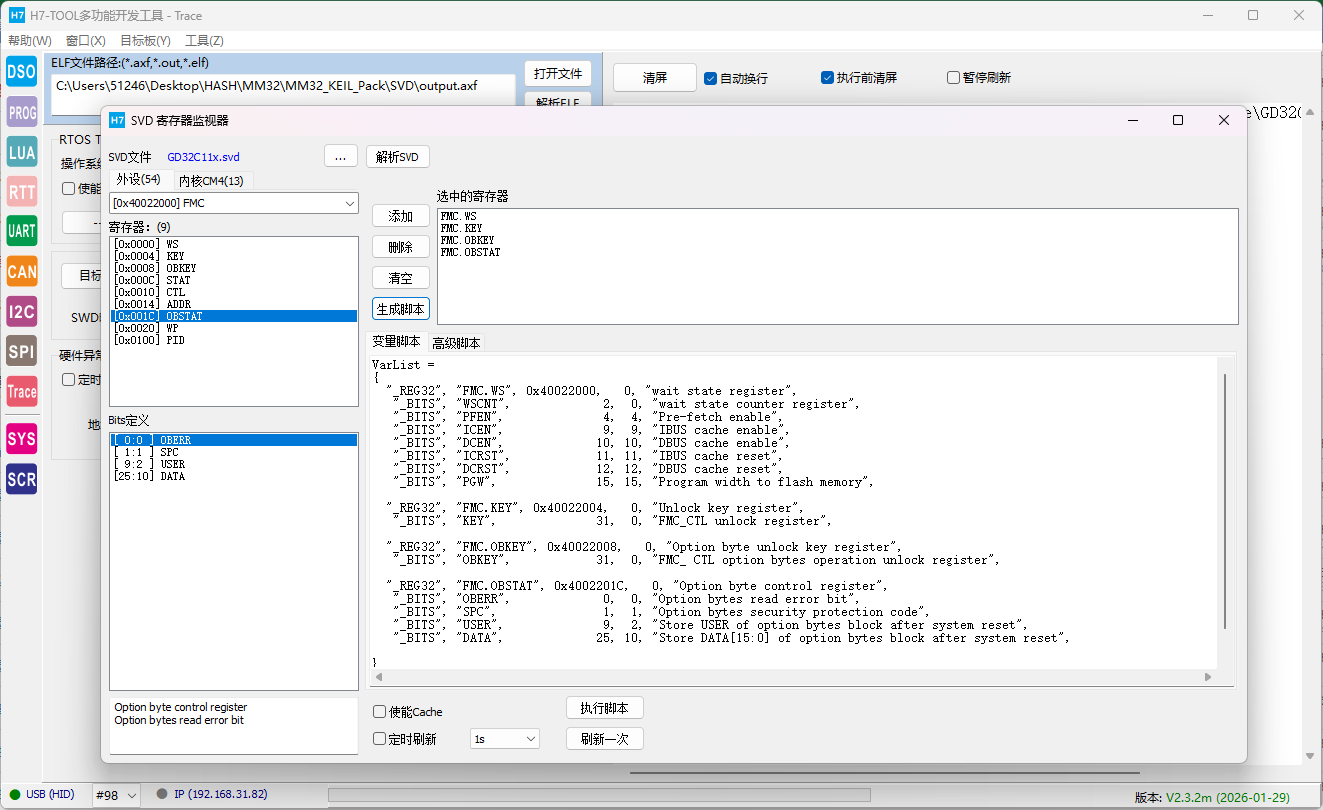Launch the RTT viewer icon
1323x810 pixels.
click(x=22, y=192)
